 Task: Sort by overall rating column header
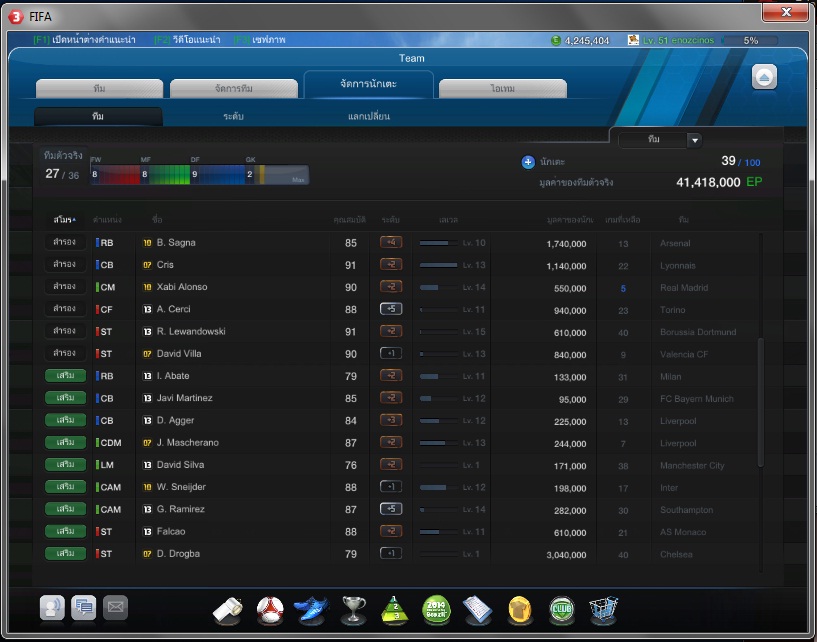(350, 220)
